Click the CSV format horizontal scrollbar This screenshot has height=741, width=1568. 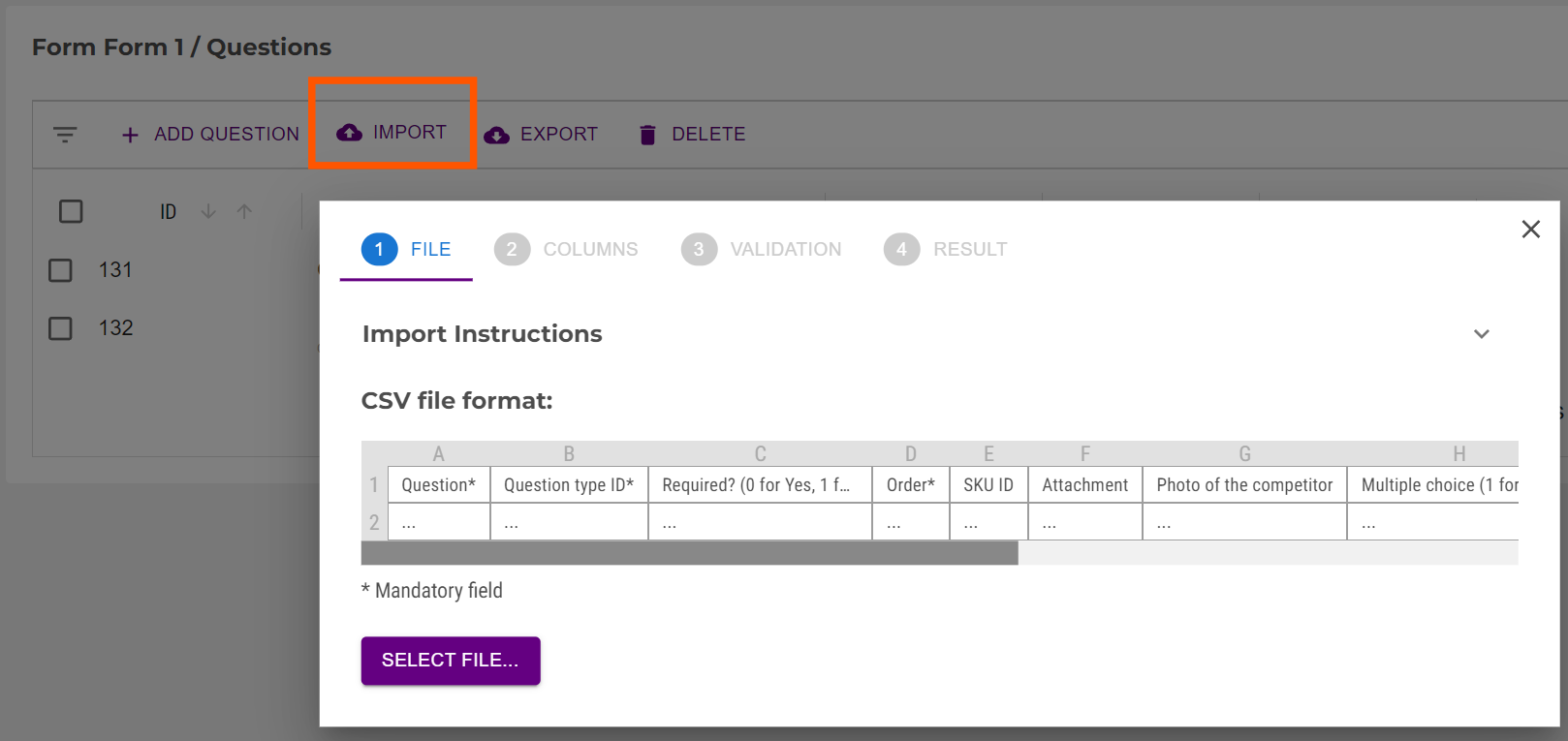tap(689, 553)
